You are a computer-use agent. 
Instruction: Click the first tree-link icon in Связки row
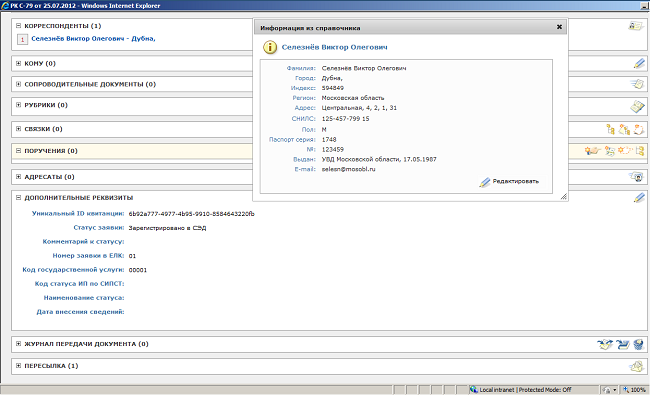tap(610, 129)
